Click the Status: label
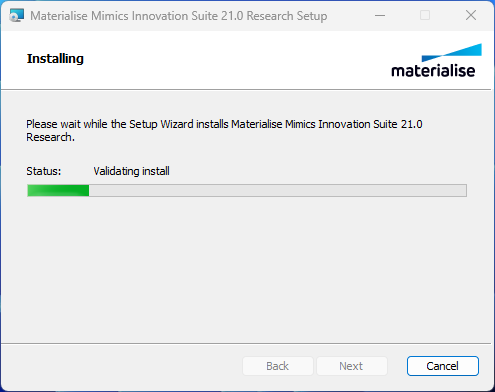Viewport: 495px width, 392px height. (44, 171)
